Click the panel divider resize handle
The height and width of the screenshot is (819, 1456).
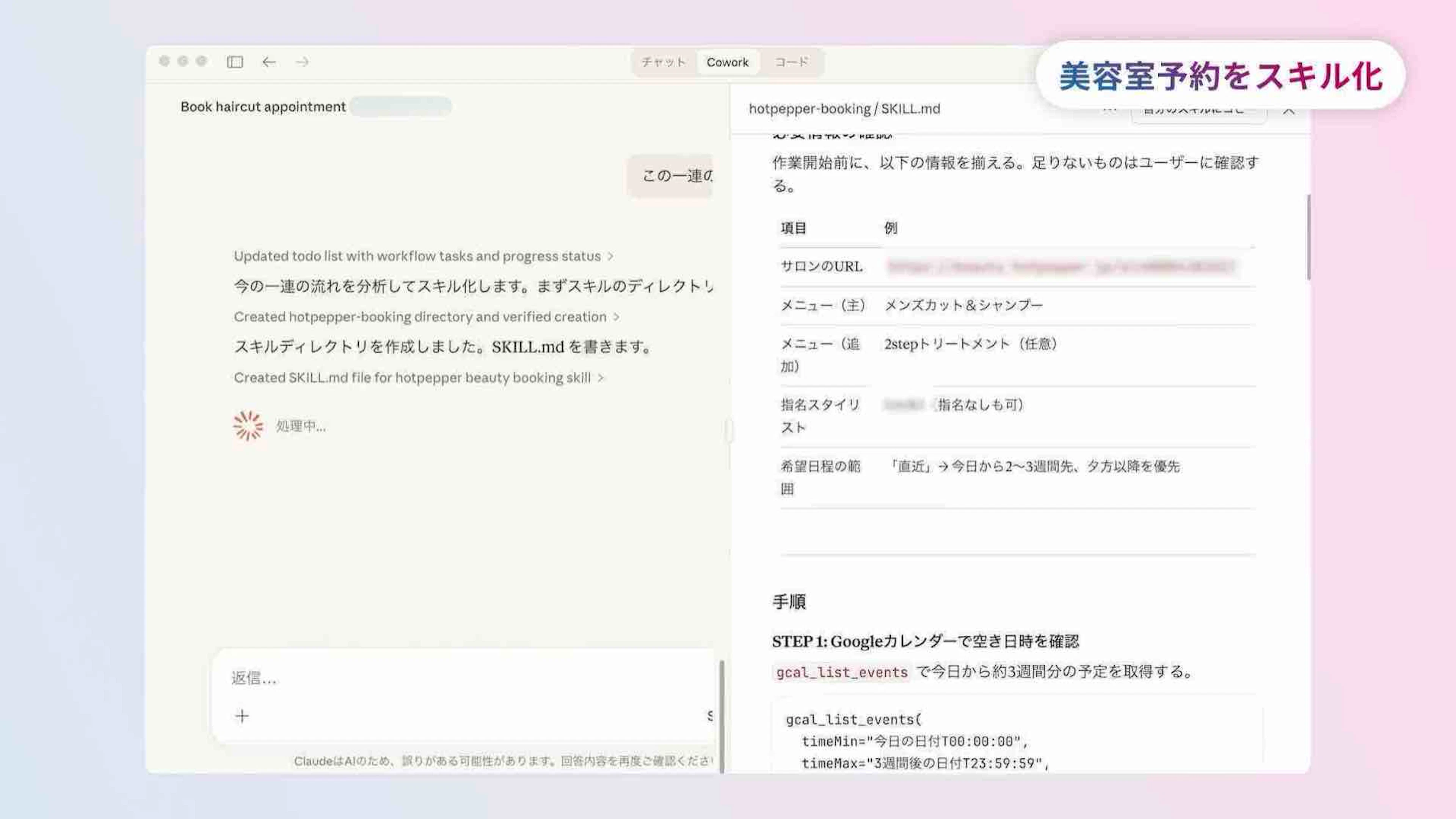click(729, 431)
